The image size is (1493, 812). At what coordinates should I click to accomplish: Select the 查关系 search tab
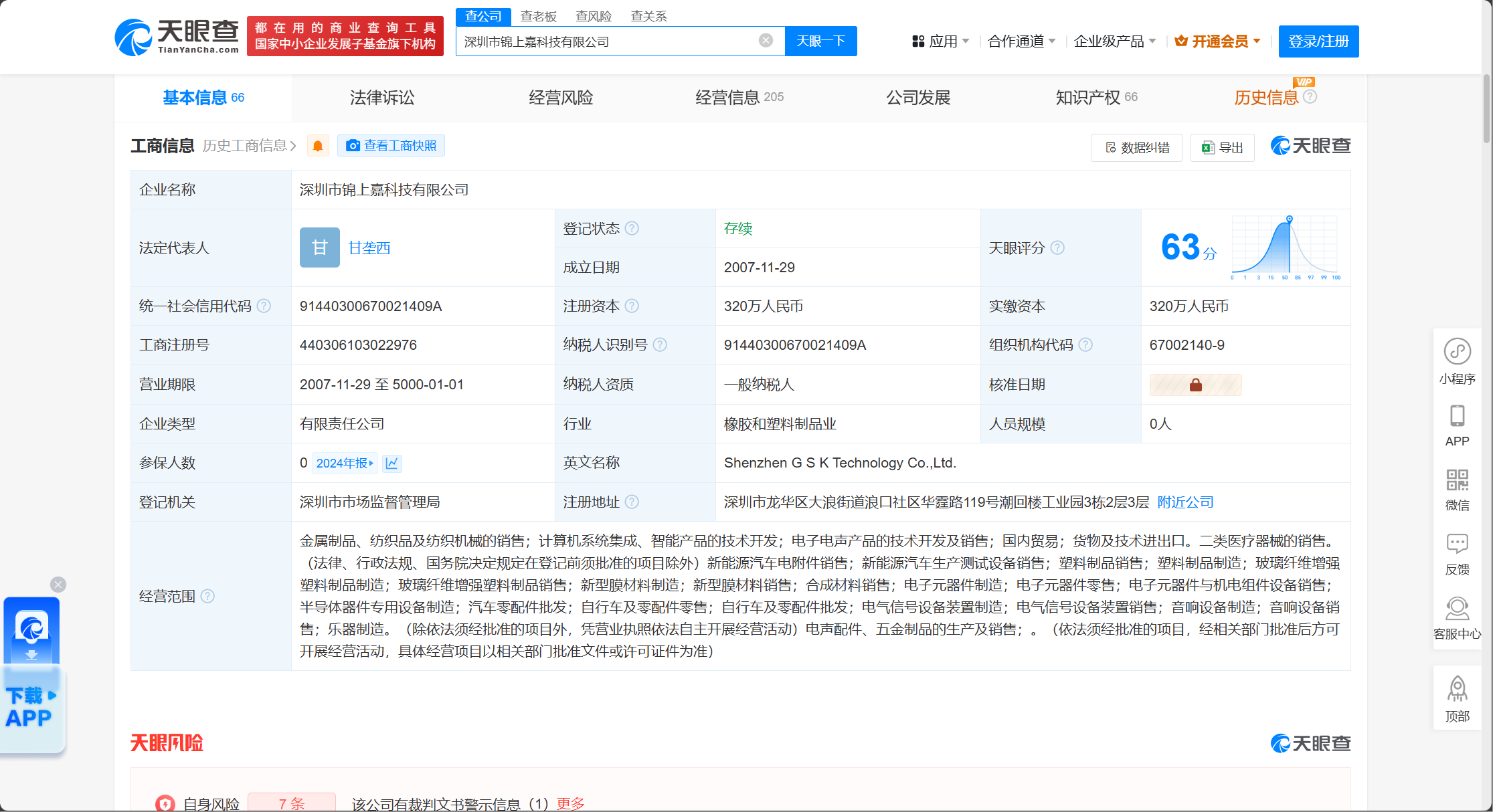click(648, 16)
